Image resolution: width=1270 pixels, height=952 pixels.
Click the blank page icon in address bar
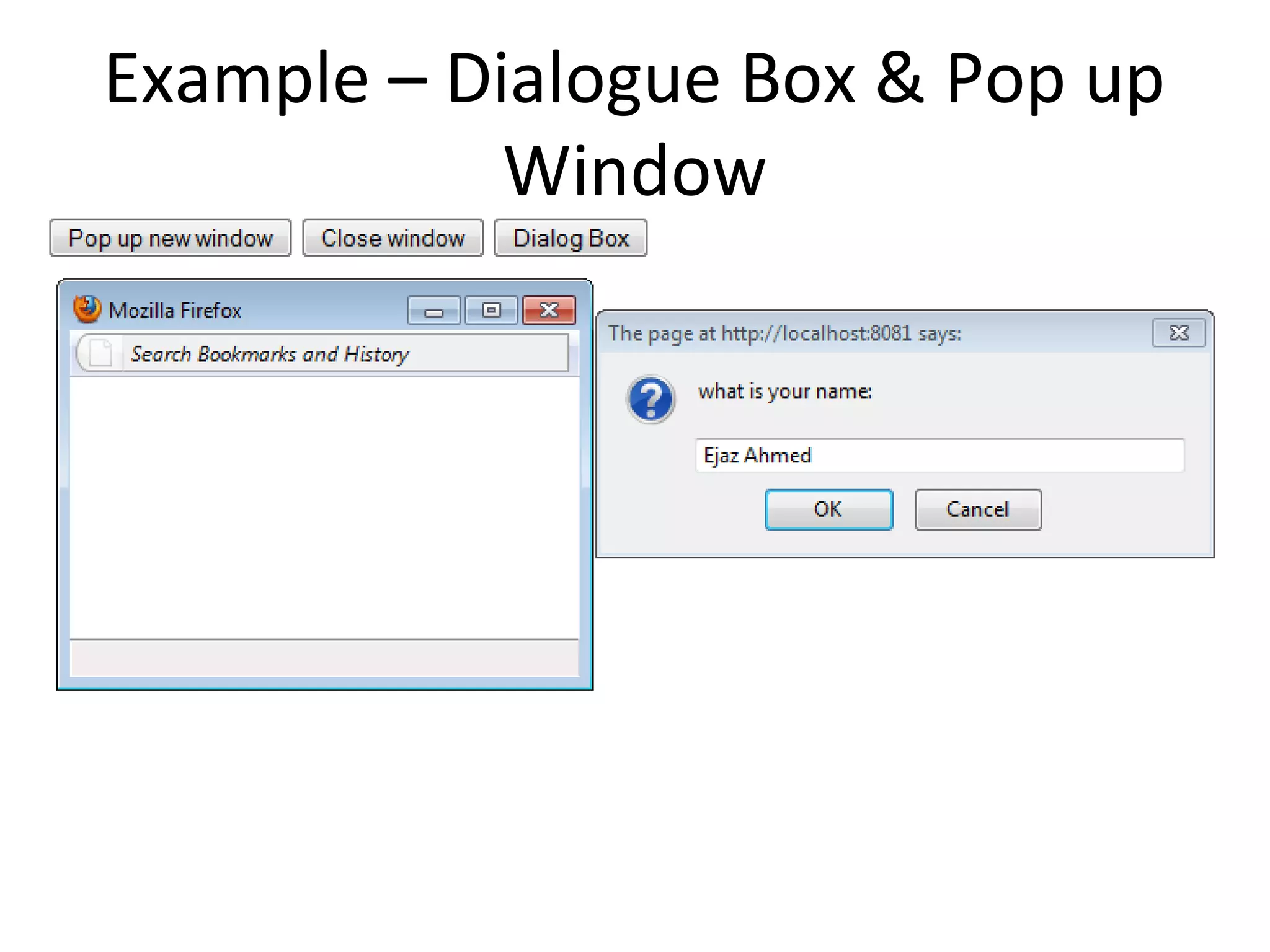(x=100, y=354)
